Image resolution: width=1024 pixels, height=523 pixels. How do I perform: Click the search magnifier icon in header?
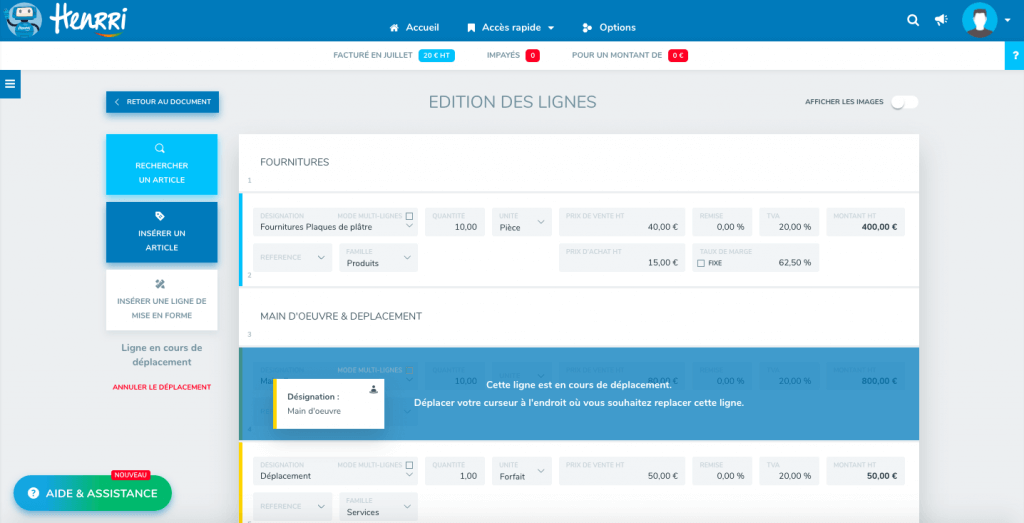click(912, 20)
